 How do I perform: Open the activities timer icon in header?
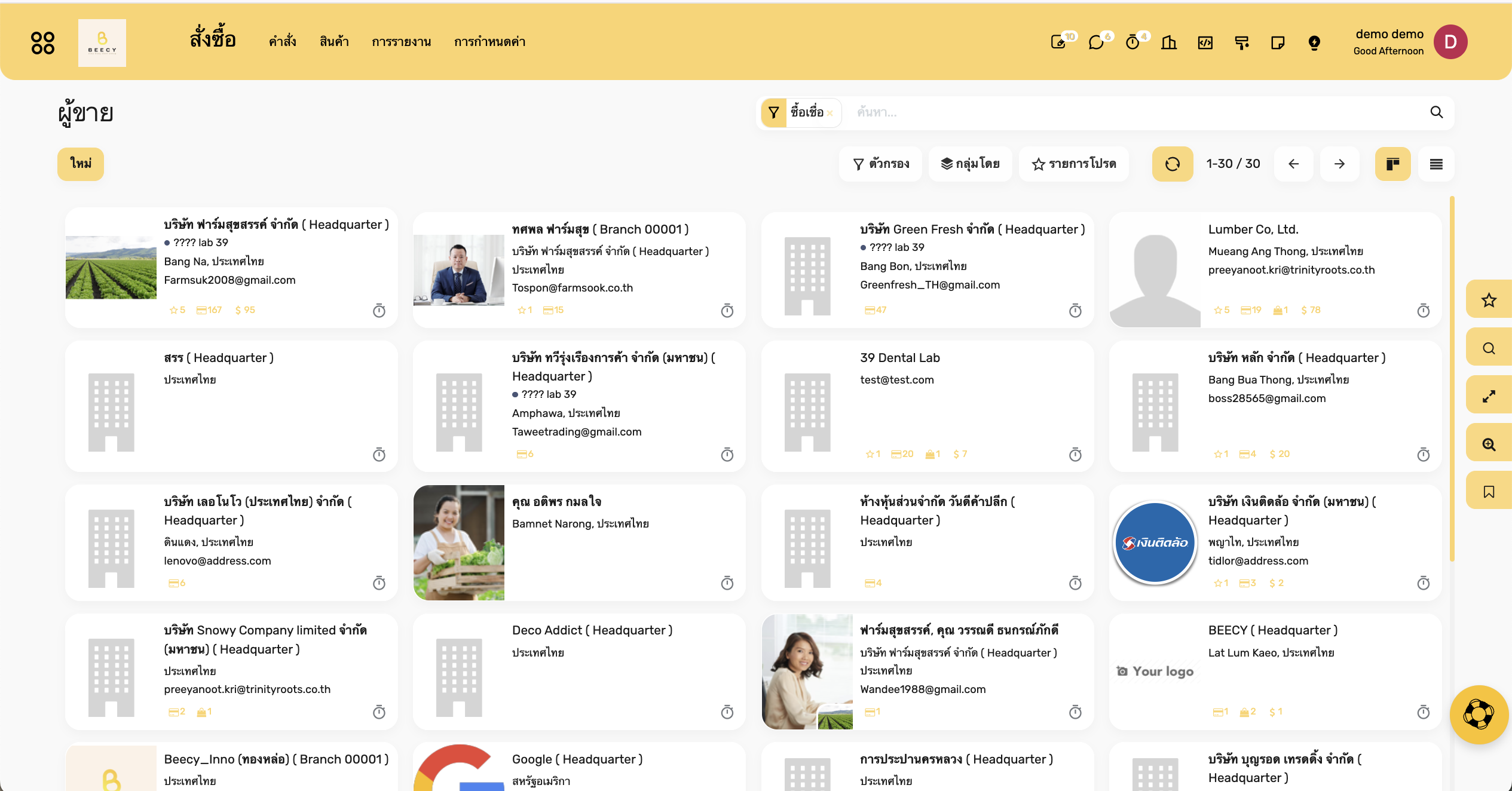(1133, 42)
